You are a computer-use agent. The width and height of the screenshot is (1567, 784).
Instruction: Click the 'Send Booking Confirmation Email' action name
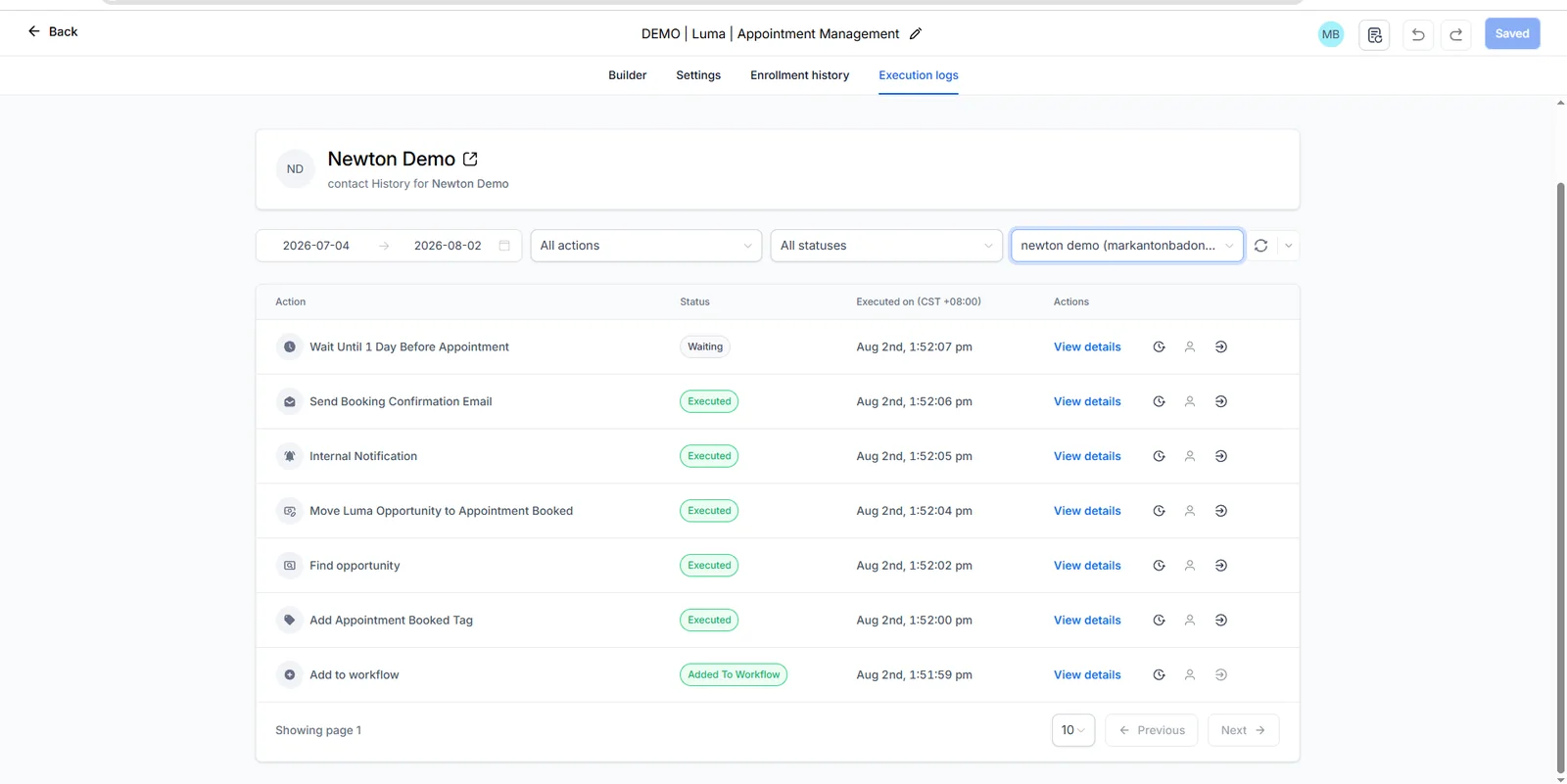click(x=401, y=402)
